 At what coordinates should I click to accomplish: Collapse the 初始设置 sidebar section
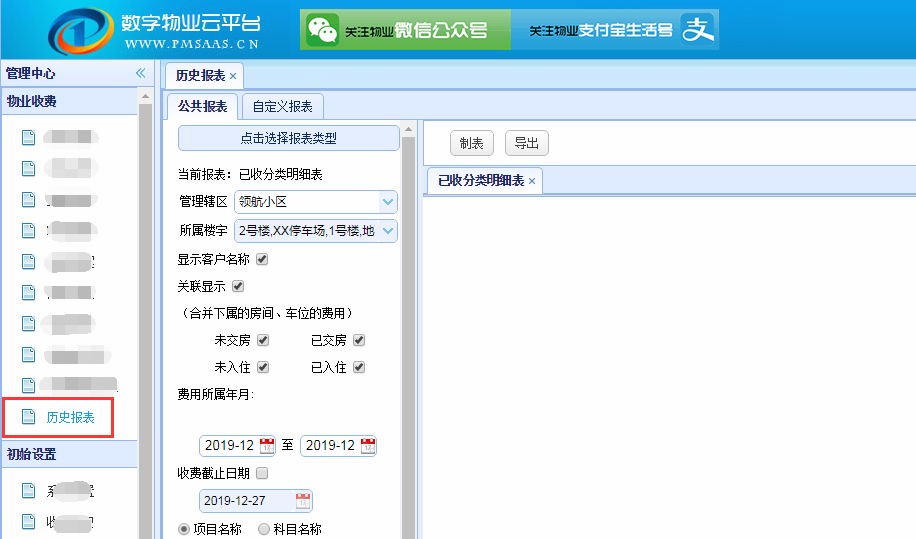[x=68, y=454]
